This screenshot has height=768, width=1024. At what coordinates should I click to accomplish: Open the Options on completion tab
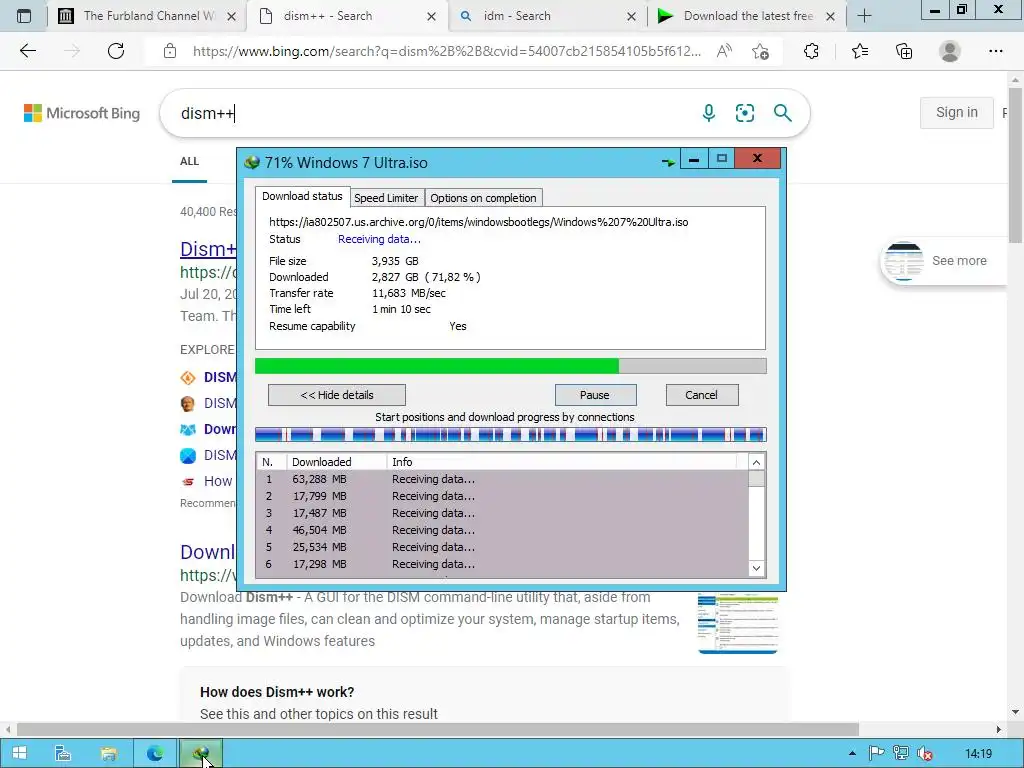[483, 198]
